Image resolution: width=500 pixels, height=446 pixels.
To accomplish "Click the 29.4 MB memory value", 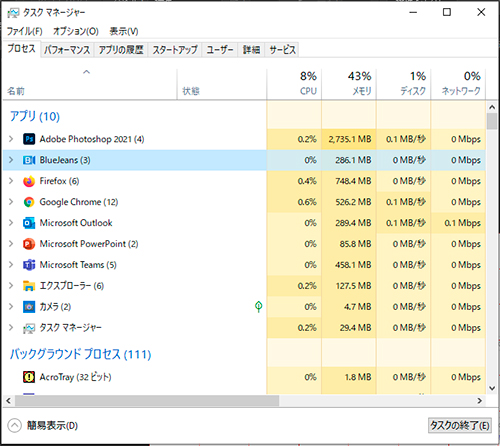I will (x=355, y=328).
